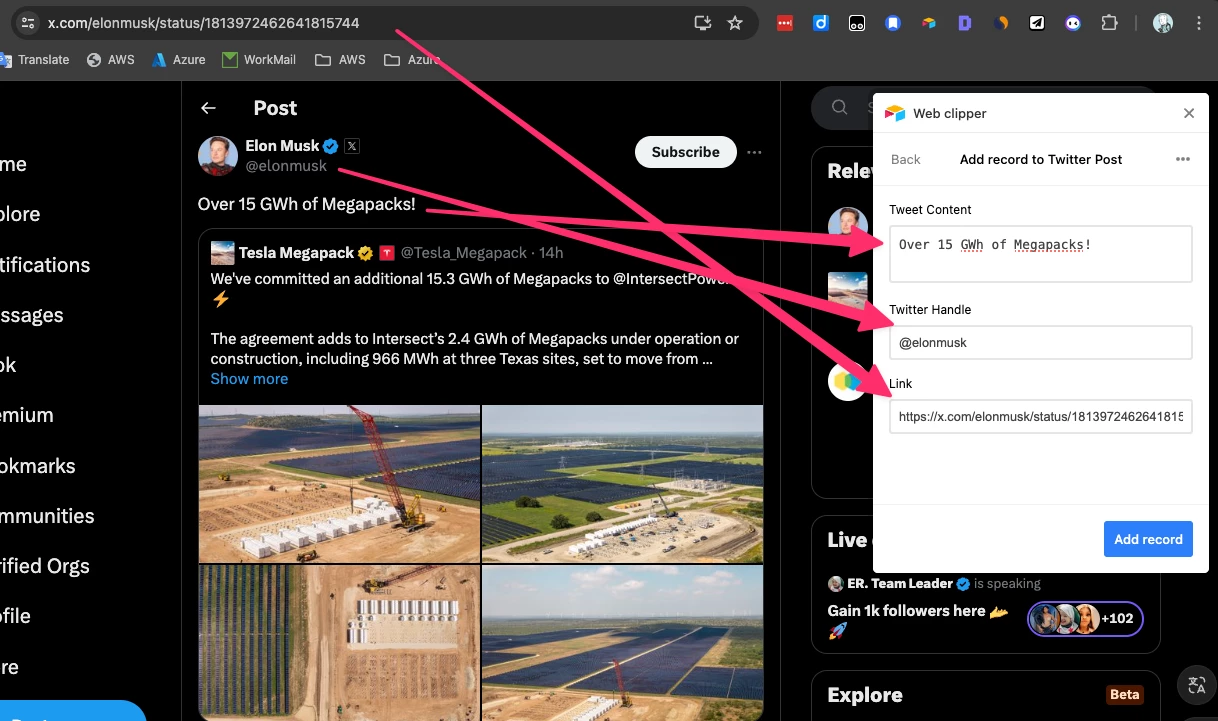Go Back in the Web clipper
This screenshot has width=1218, height=721.
tap(906, 159)
